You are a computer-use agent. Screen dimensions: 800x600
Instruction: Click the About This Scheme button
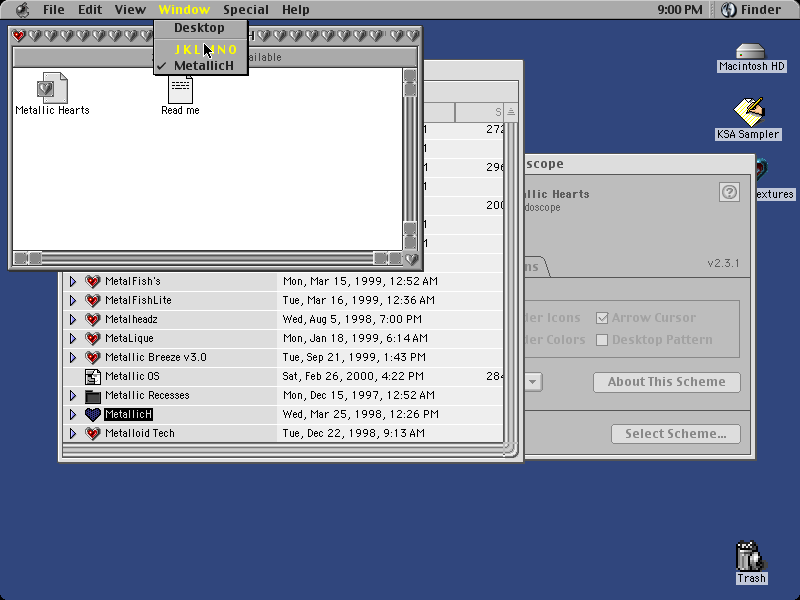click(666, 382)
